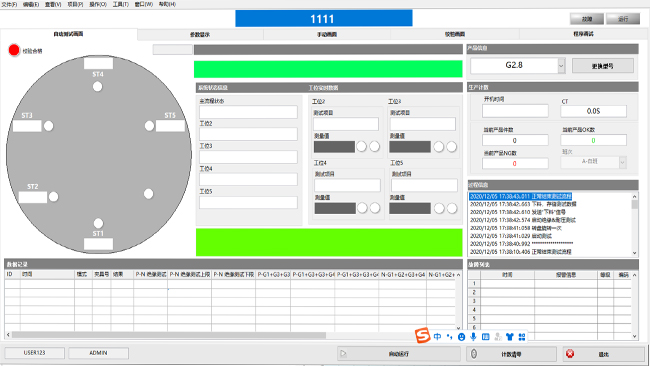Toggle the red 检验合格 indicator light

pos(14,50)
